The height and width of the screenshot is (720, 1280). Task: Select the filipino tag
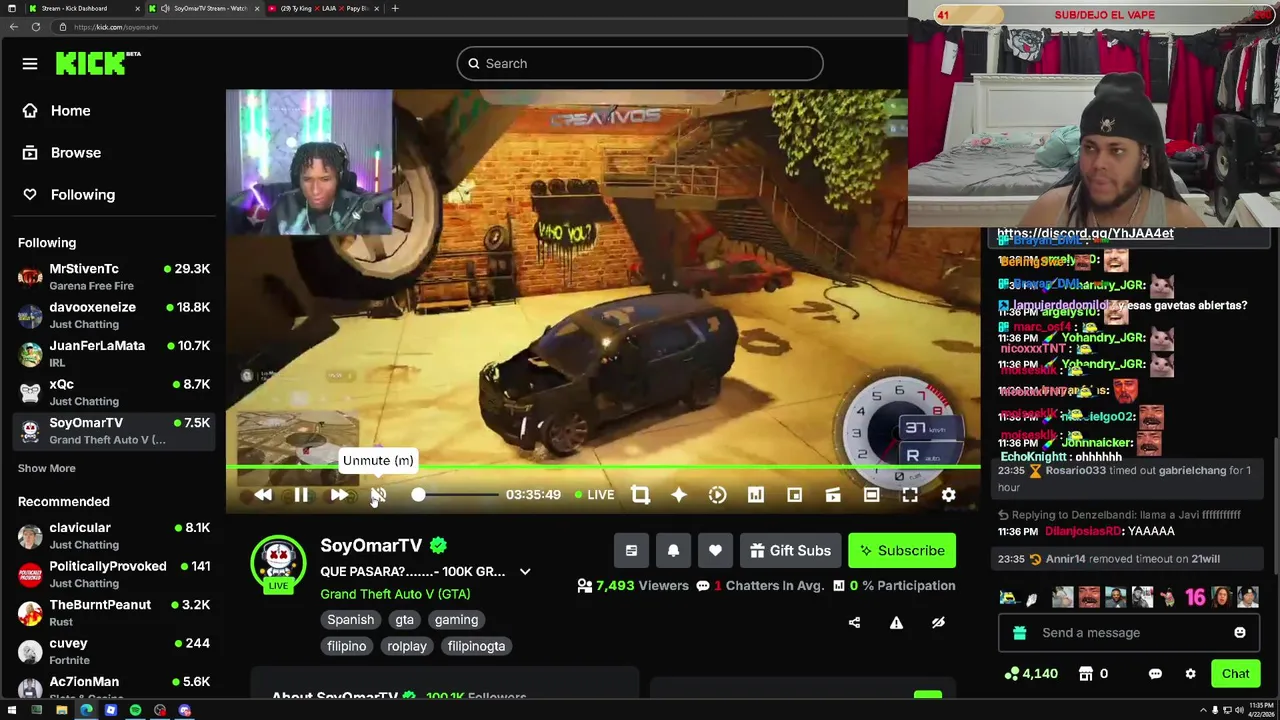346,646
